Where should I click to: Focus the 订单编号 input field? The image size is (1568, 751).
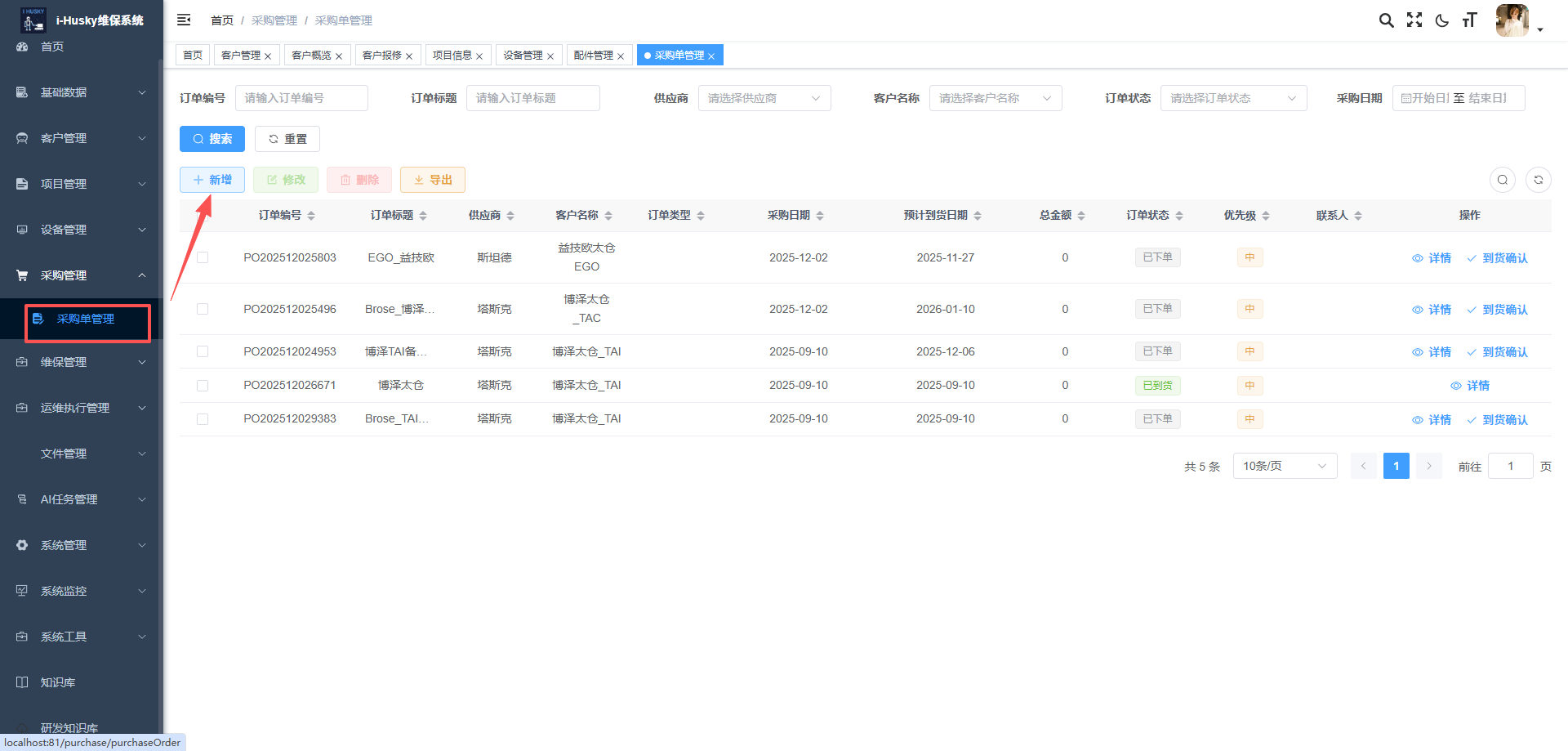click(301, 98)
